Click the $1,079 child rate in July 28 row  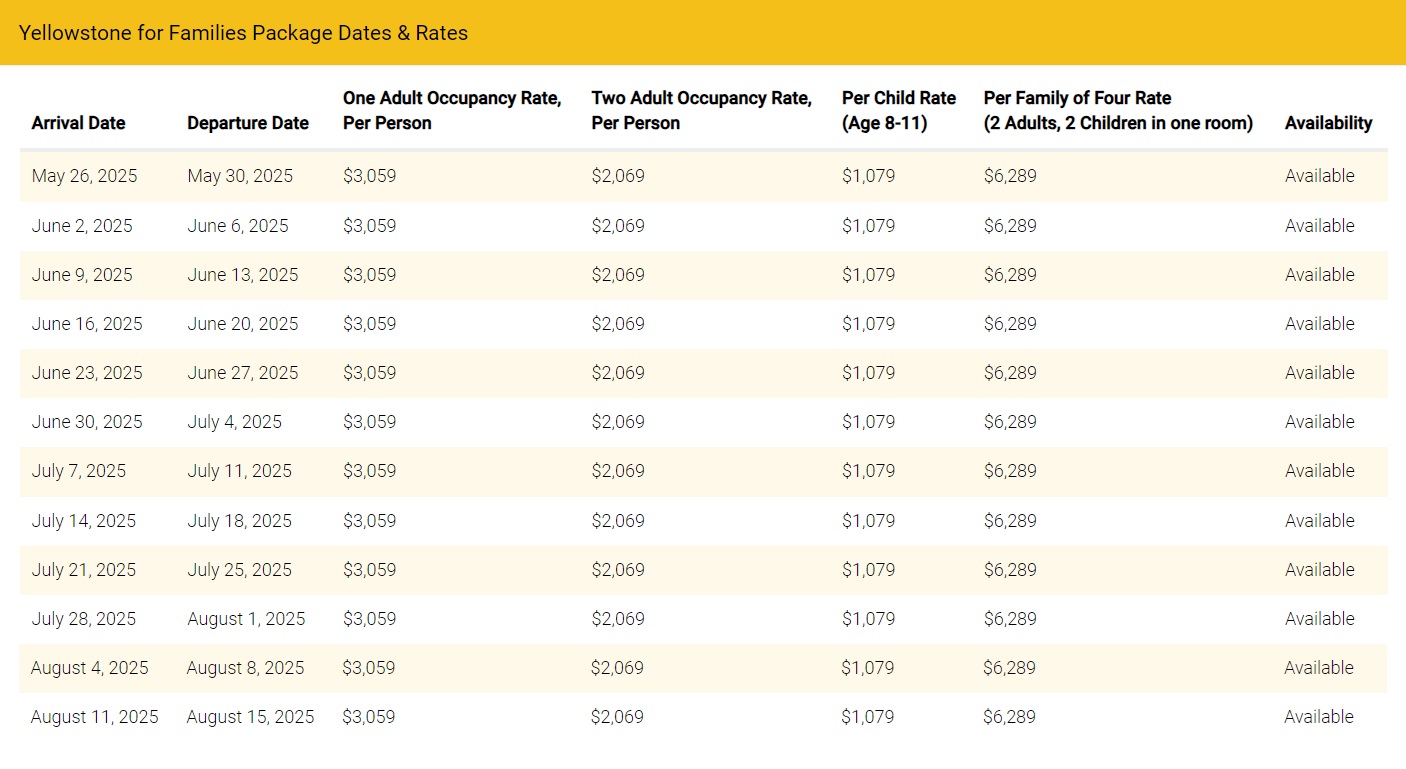tap(869, 619)
